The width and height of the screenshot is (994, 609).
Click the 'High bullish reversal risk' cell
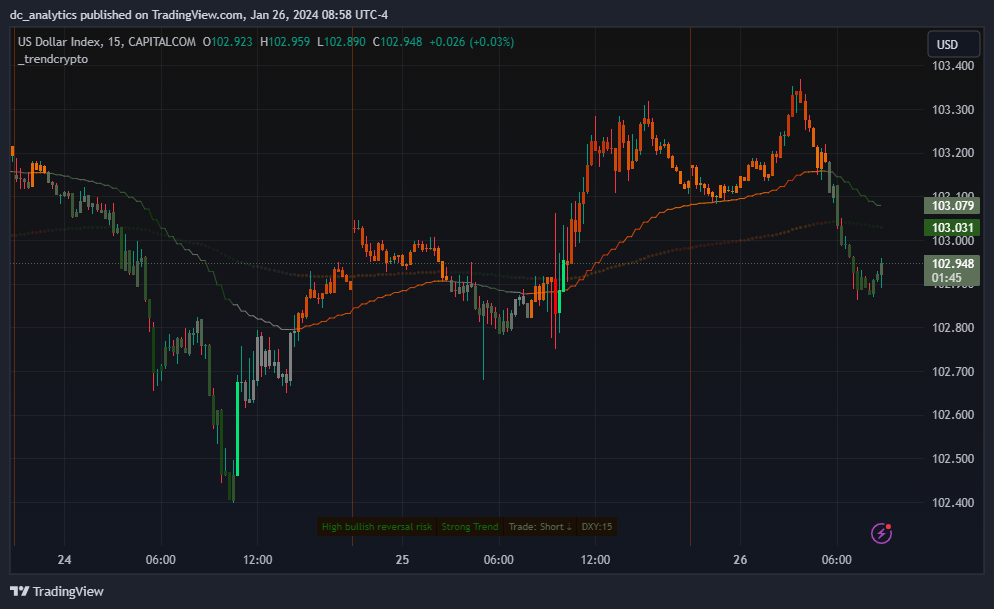tap(377, 527)
